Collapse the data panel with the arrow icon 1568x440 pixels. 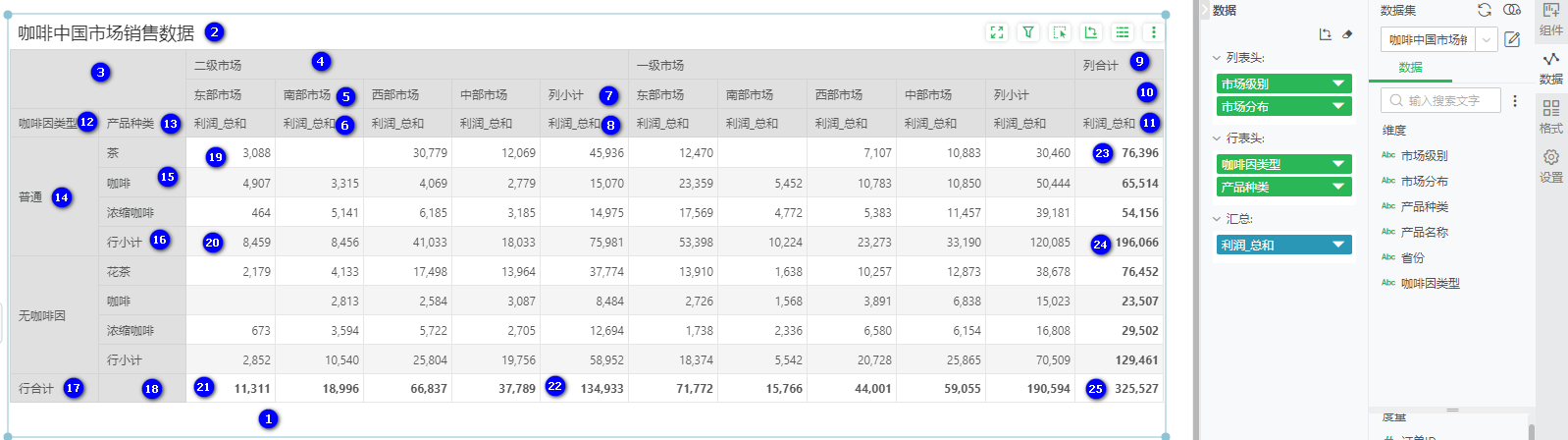coord(1205,10)
